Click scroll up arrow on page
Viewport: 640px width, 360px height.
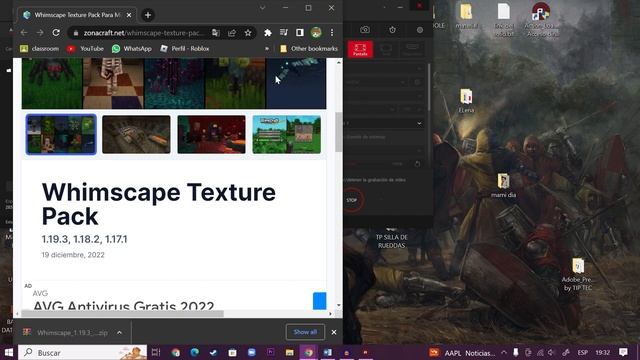click(x=338, y=62)
